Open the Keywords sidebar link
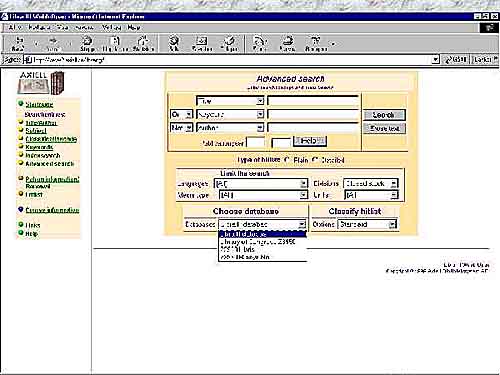This screenshot has width=500, height=375. (x=39, y=147)
